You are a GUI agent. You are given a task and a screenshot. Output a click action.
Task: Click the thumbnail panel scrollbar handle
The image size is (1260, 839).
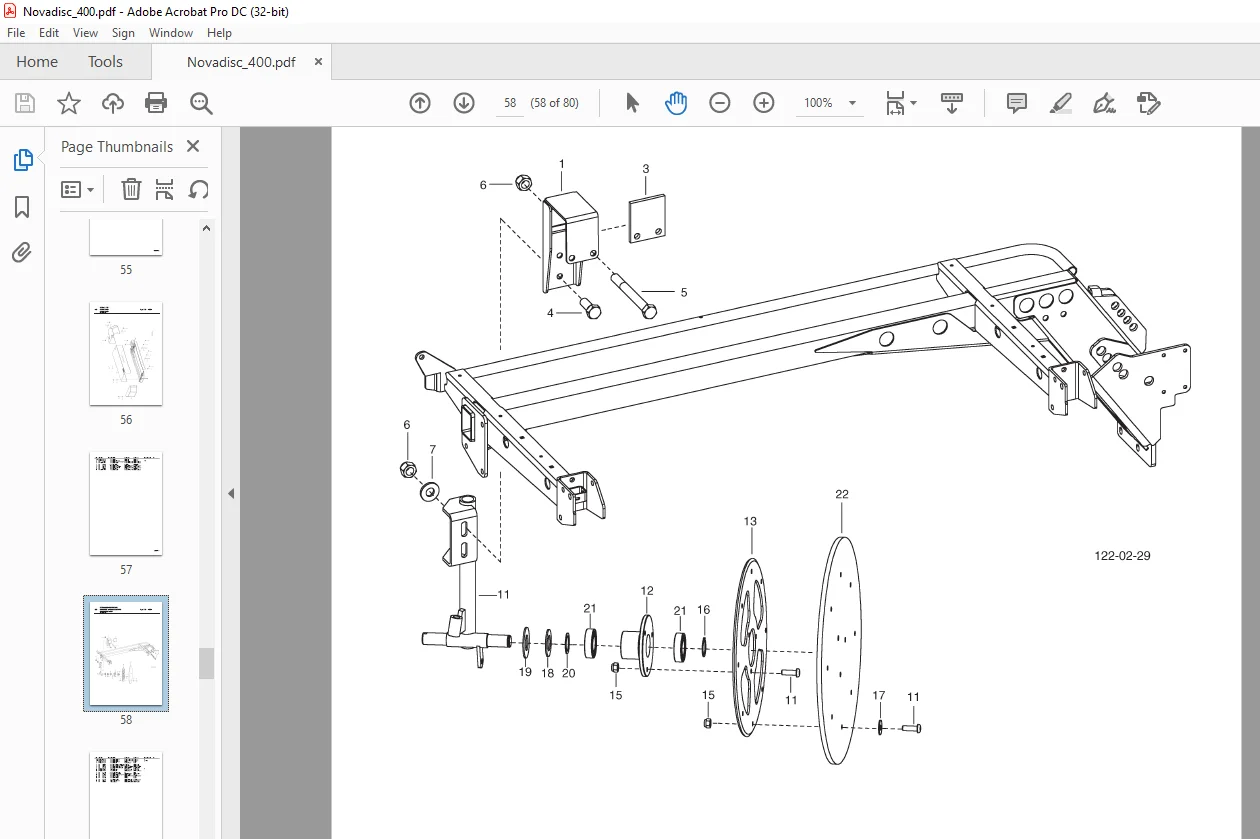pyautogui.click(x=207, y=663)
